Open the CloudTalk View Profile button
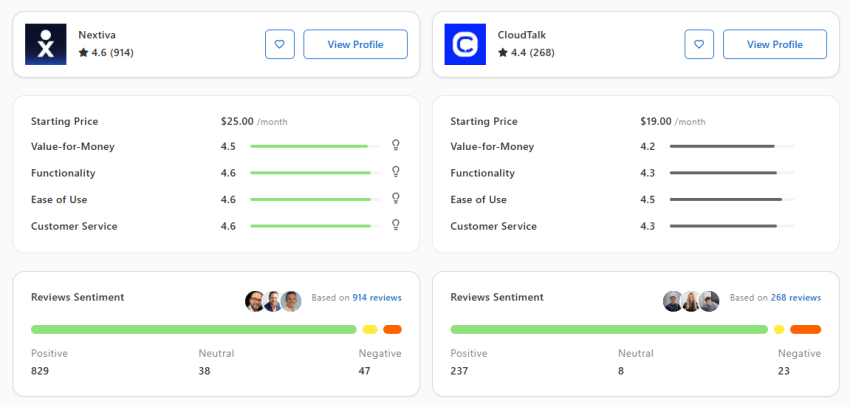 pyautogui.click(x=775, y=44)
